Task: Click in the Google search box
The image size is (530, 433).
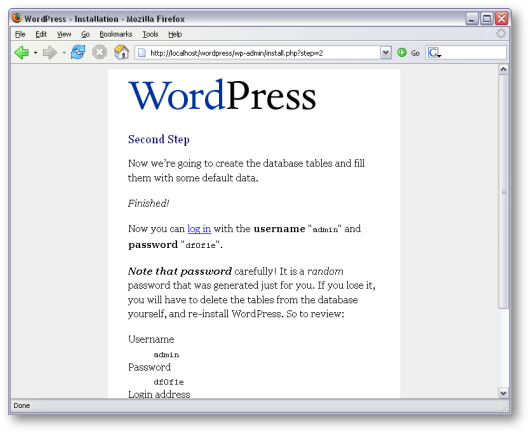Action: [x=473, y=53]
